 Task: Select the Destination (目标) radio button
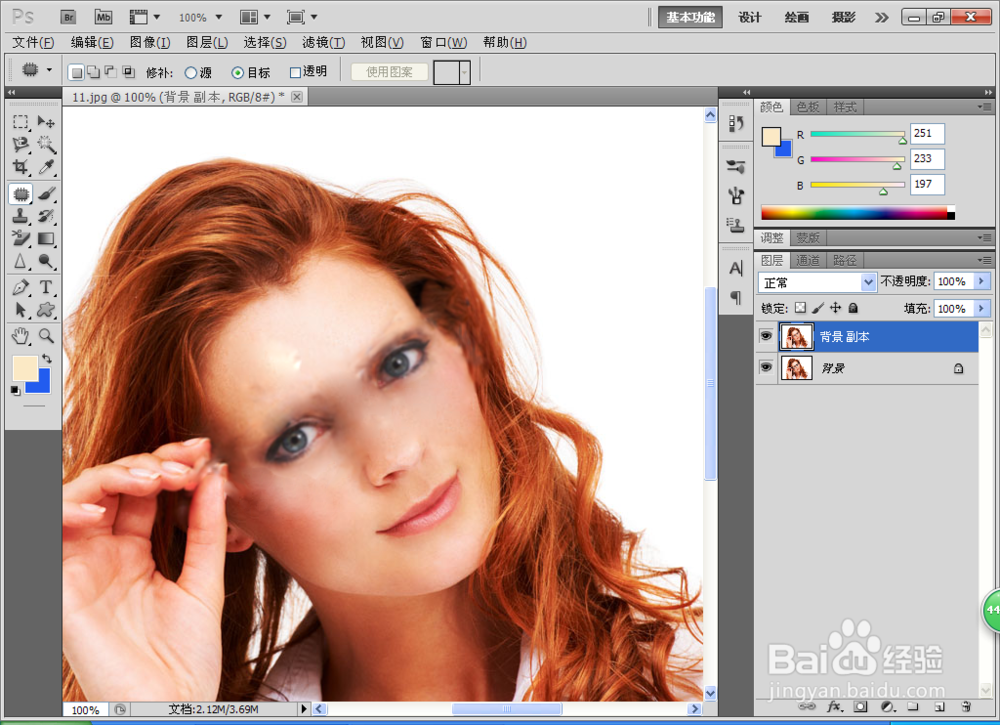[237, 73]
